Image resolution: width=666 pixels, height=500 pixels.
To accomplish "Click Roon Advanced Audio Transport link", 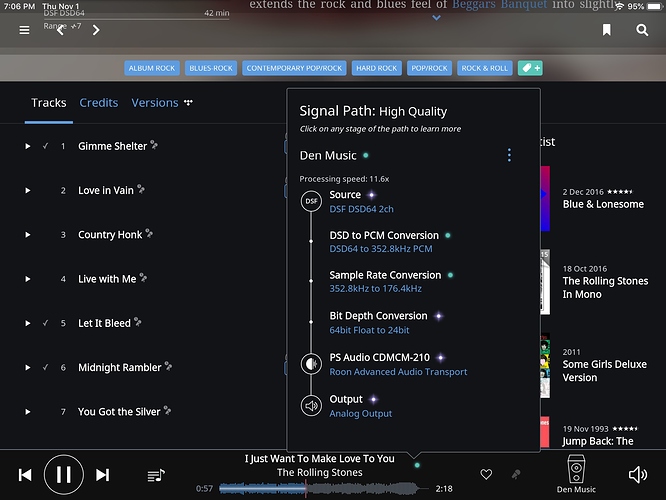I will tap(398, 372).
